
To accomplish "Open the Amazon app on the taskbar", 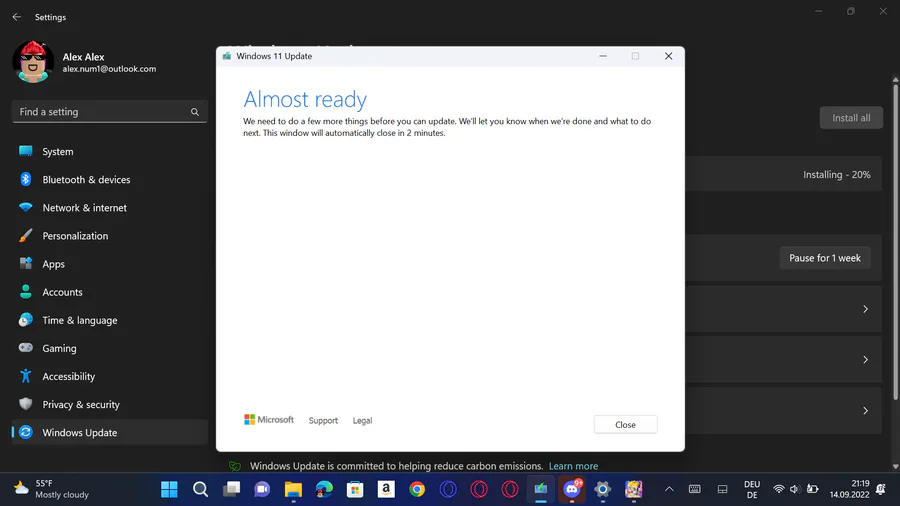I will 386,489.
